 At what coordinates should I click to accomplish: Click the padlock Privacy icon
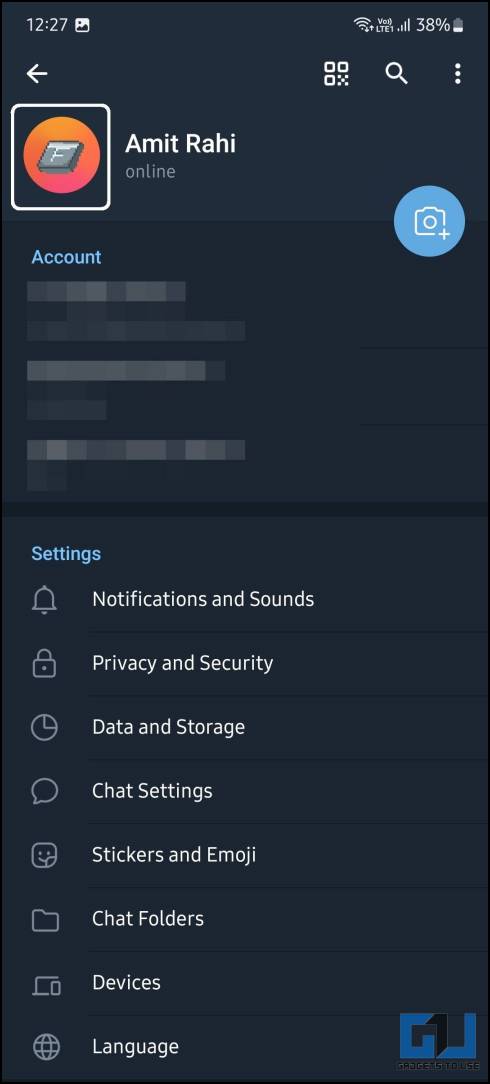(45, 663)
